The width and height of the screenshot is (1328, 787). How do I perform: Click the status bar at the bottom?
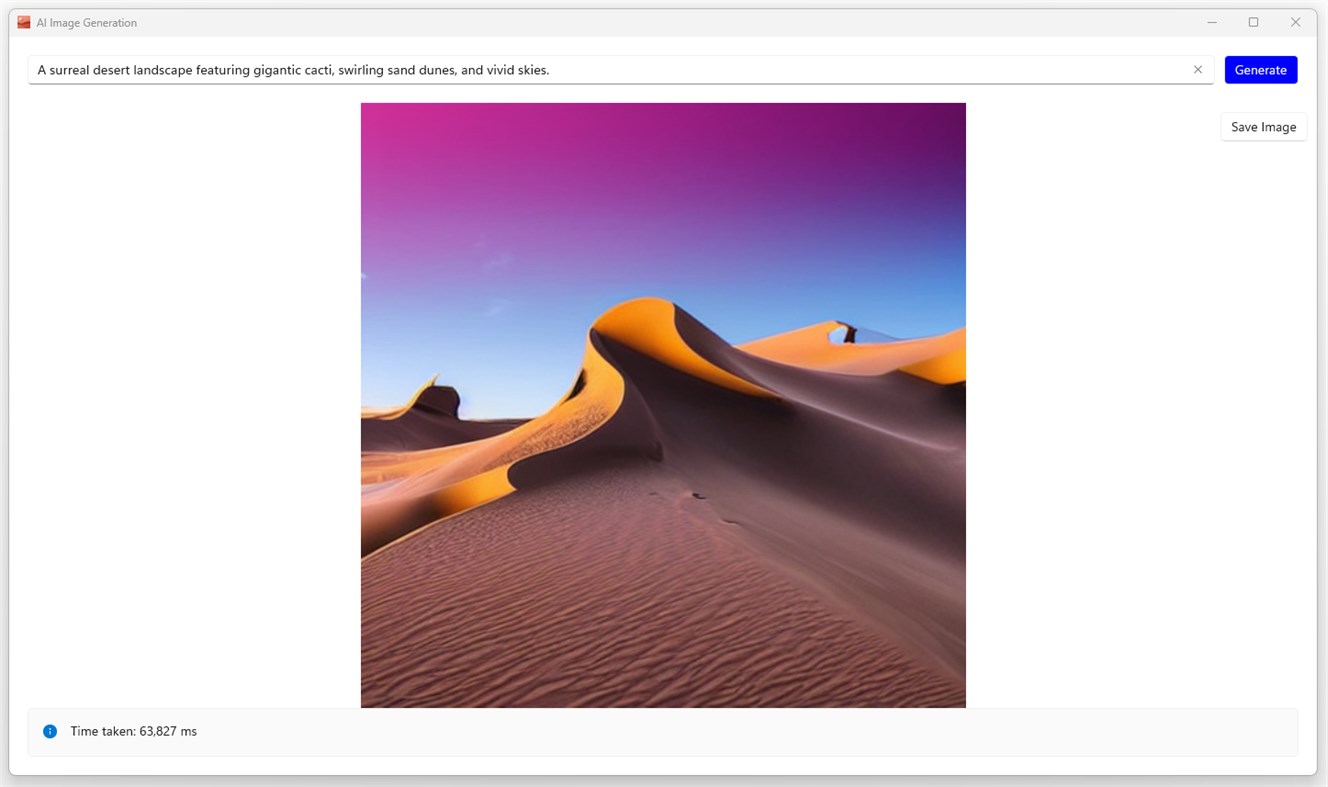(663, 731)
